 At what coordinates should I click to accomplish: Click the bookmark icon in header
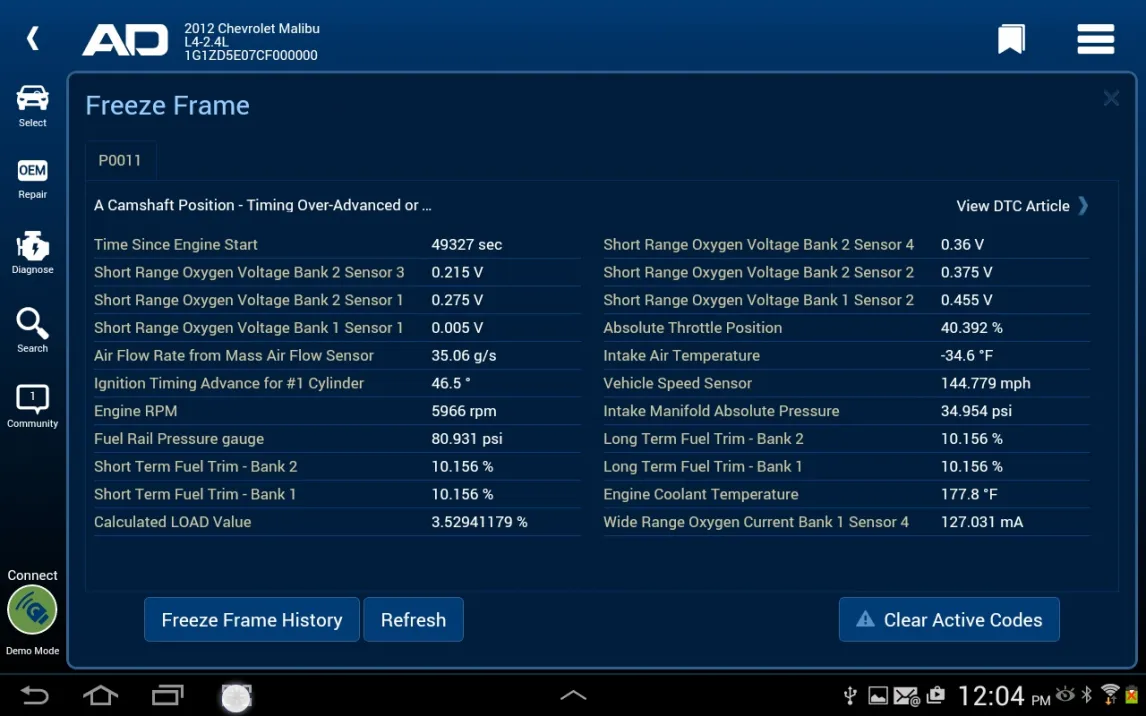tap(1011, 40)
